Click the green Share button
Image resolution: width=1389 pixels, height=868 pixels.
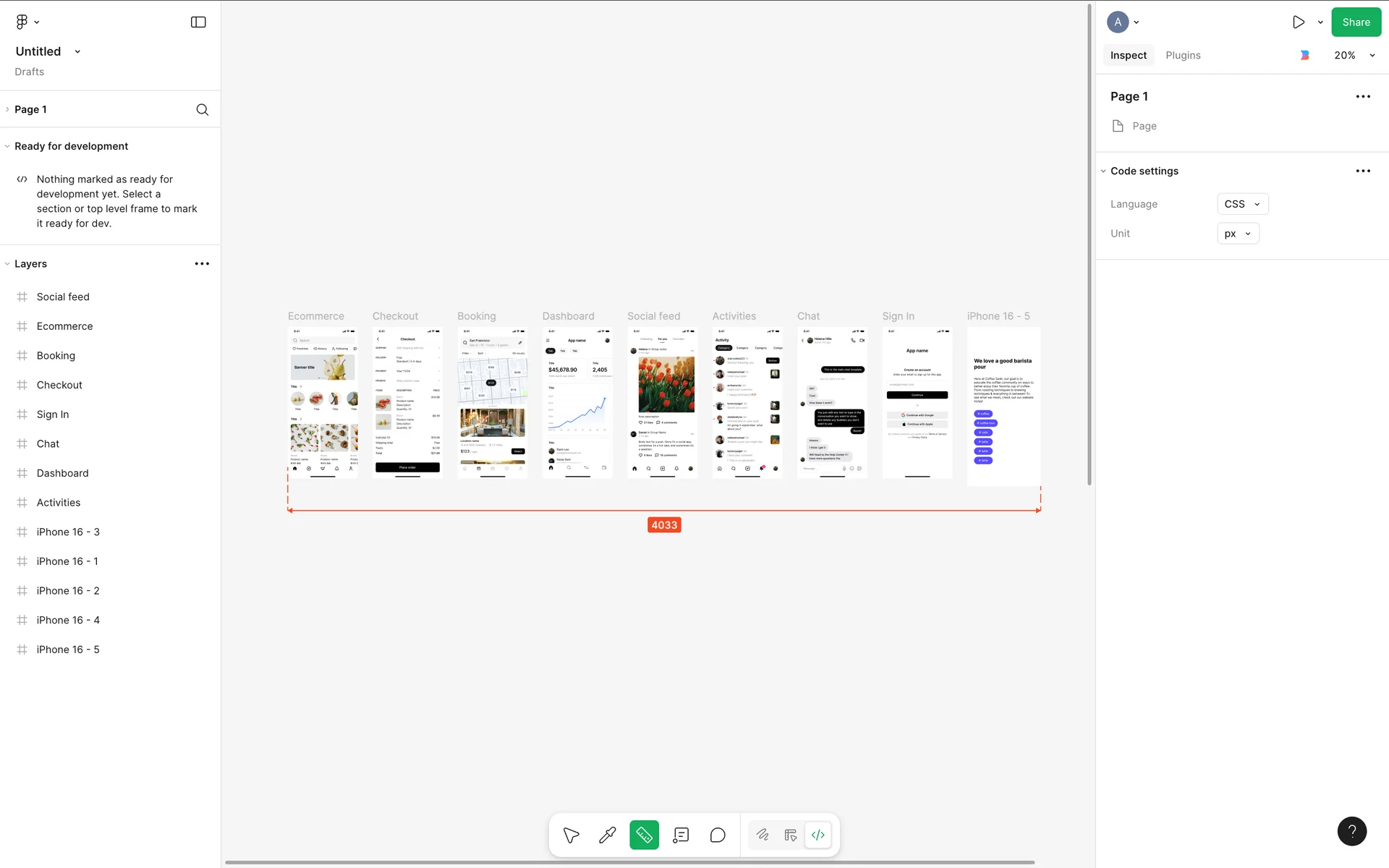[1356, 22]
